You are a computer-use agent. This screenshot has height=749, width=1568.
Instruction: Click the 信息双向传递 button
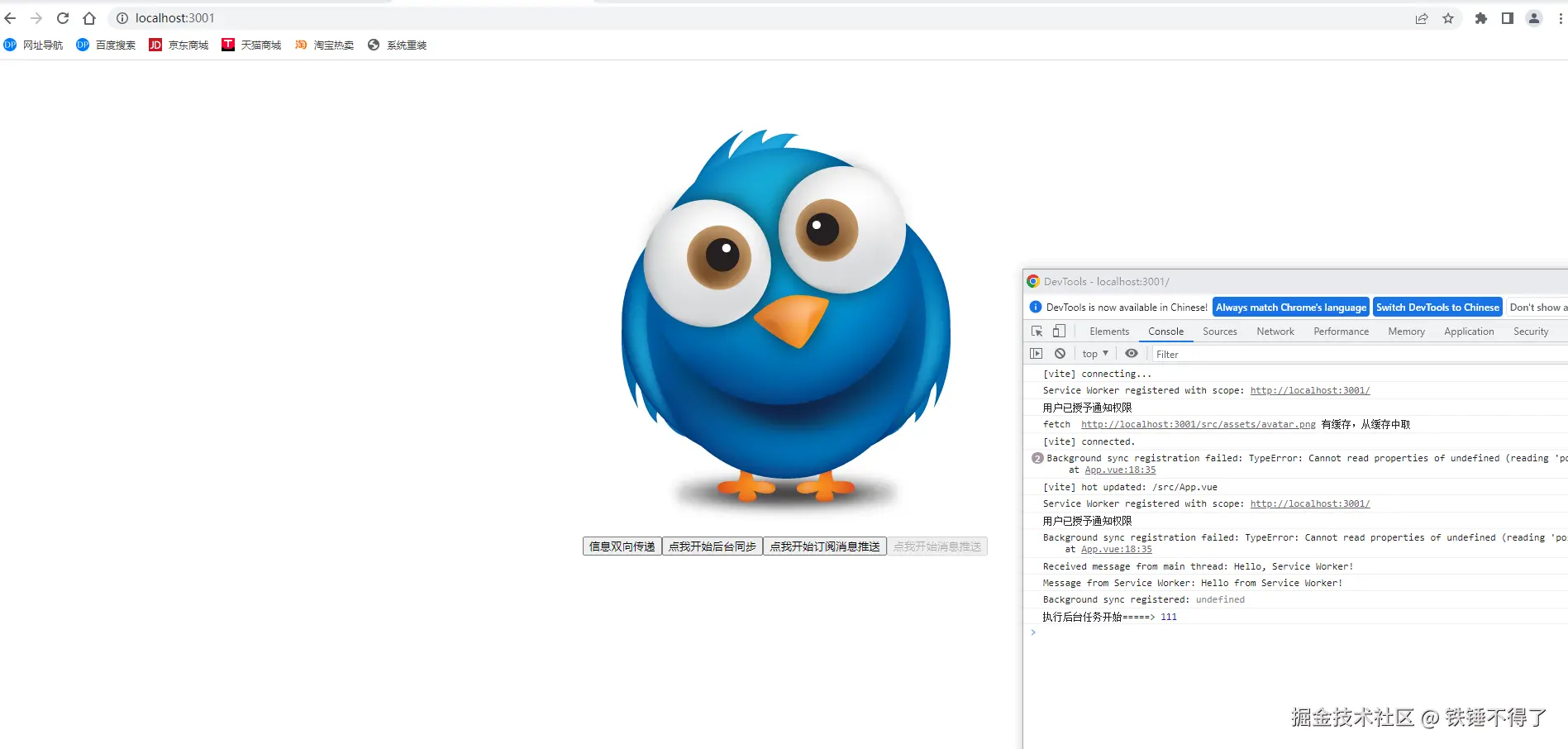pyautogui.click(x=622, y=546)
